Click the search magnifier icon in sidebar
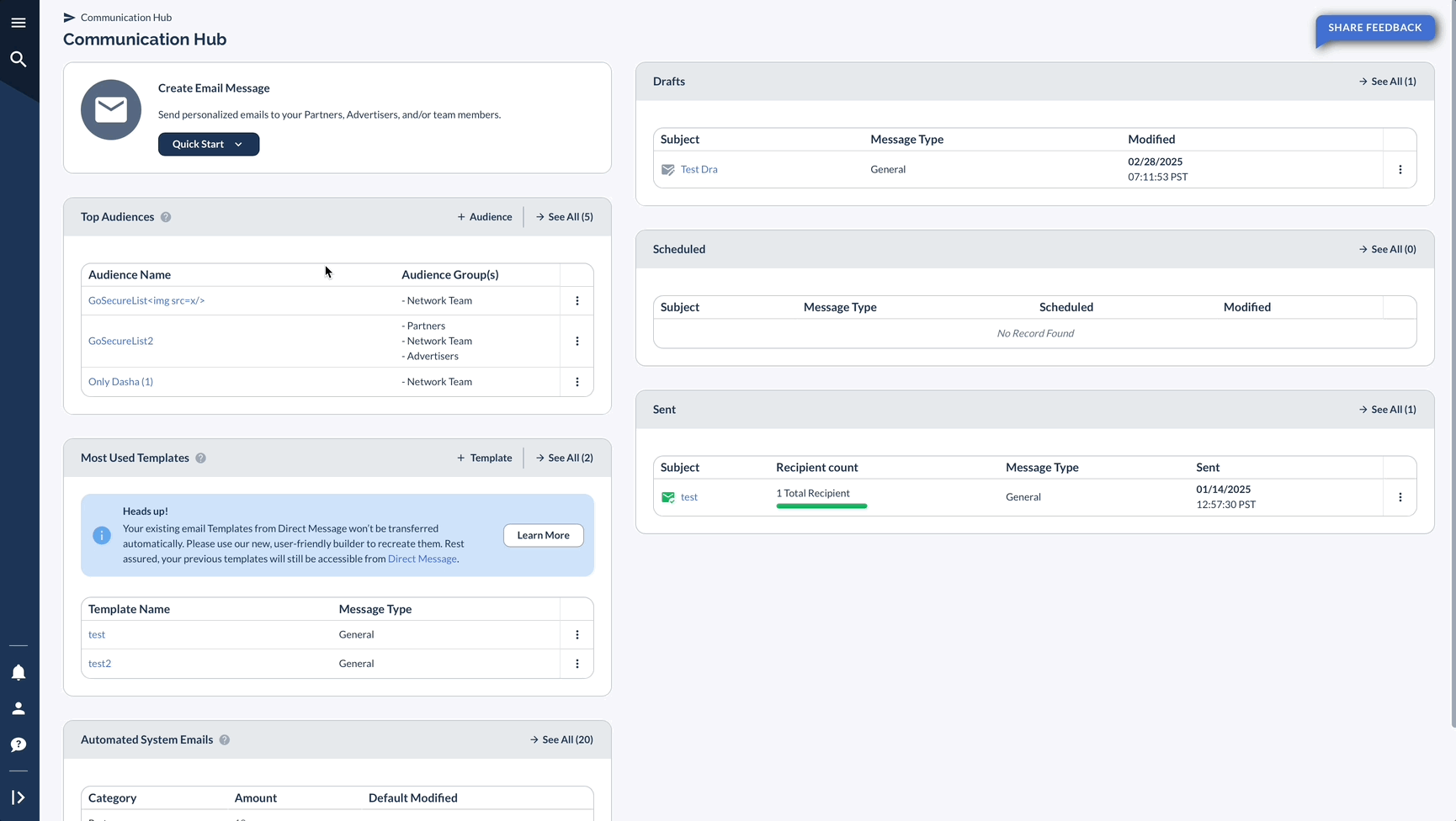 coord(19,59)
